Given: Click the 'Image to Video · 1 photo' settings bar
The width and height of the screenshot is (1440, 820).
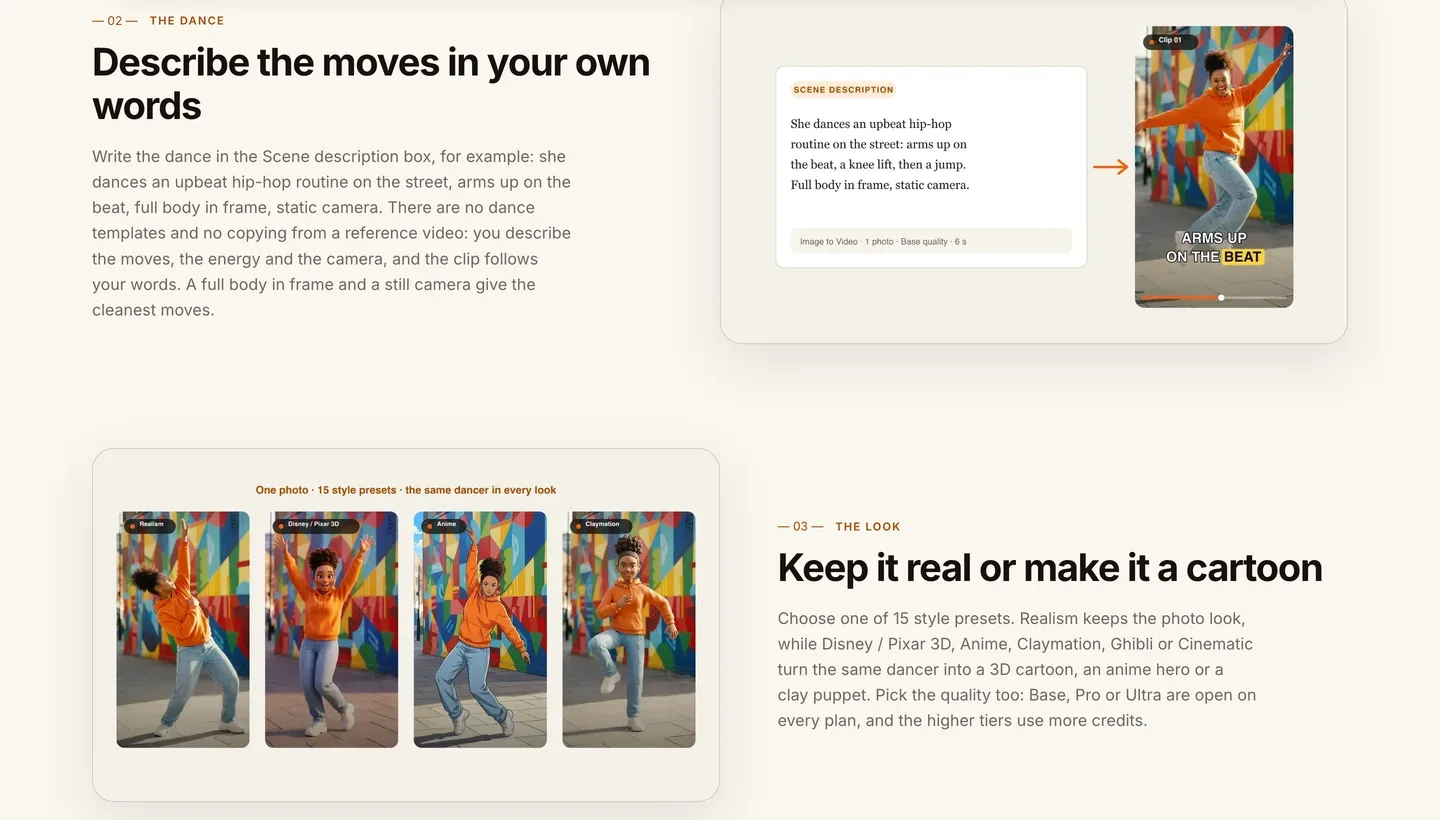Looking at the screenshot, I should click(x=930, y=241).
